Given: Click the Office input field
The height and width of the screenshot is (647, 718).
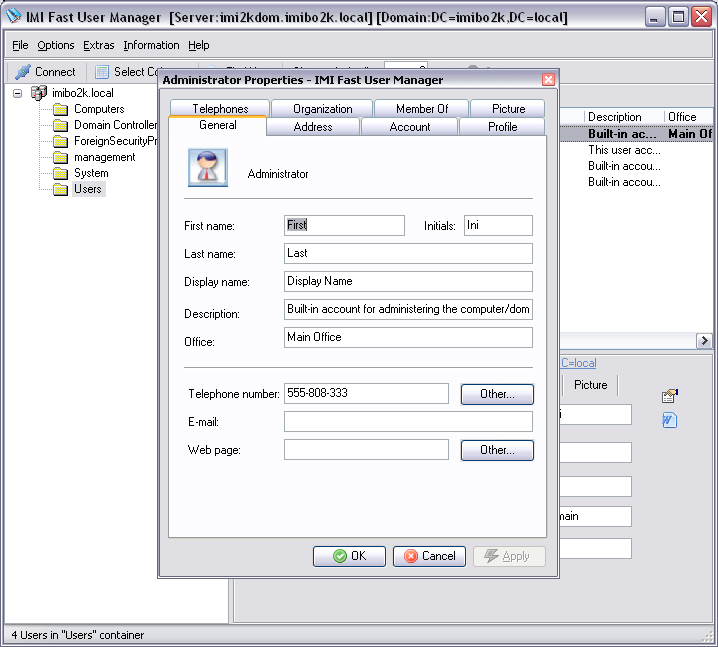Looking at the screenshot, I should tap(408, 337).
